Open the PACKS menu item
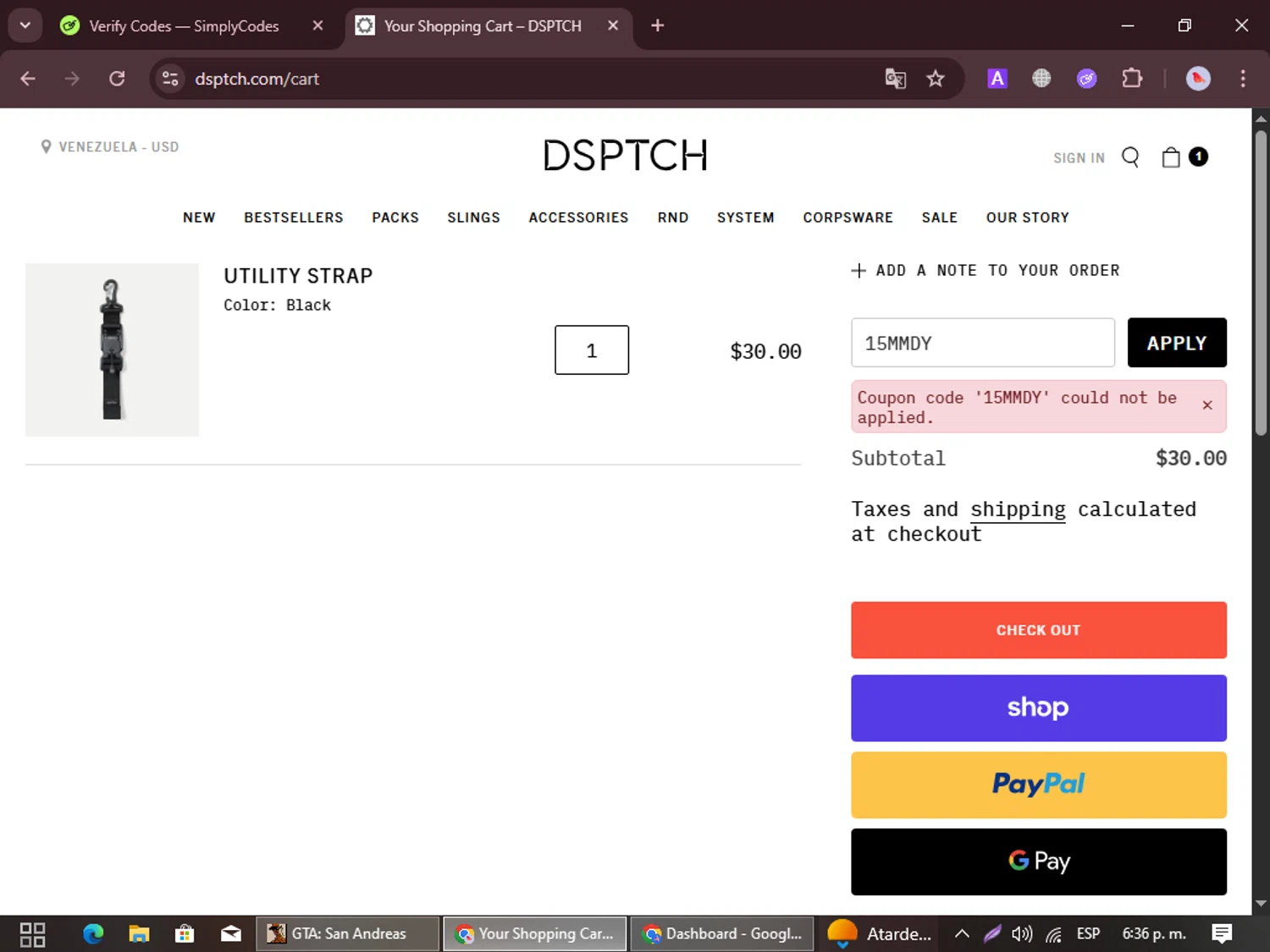Viewport: 1270px width, 952px height. (395, 217)
